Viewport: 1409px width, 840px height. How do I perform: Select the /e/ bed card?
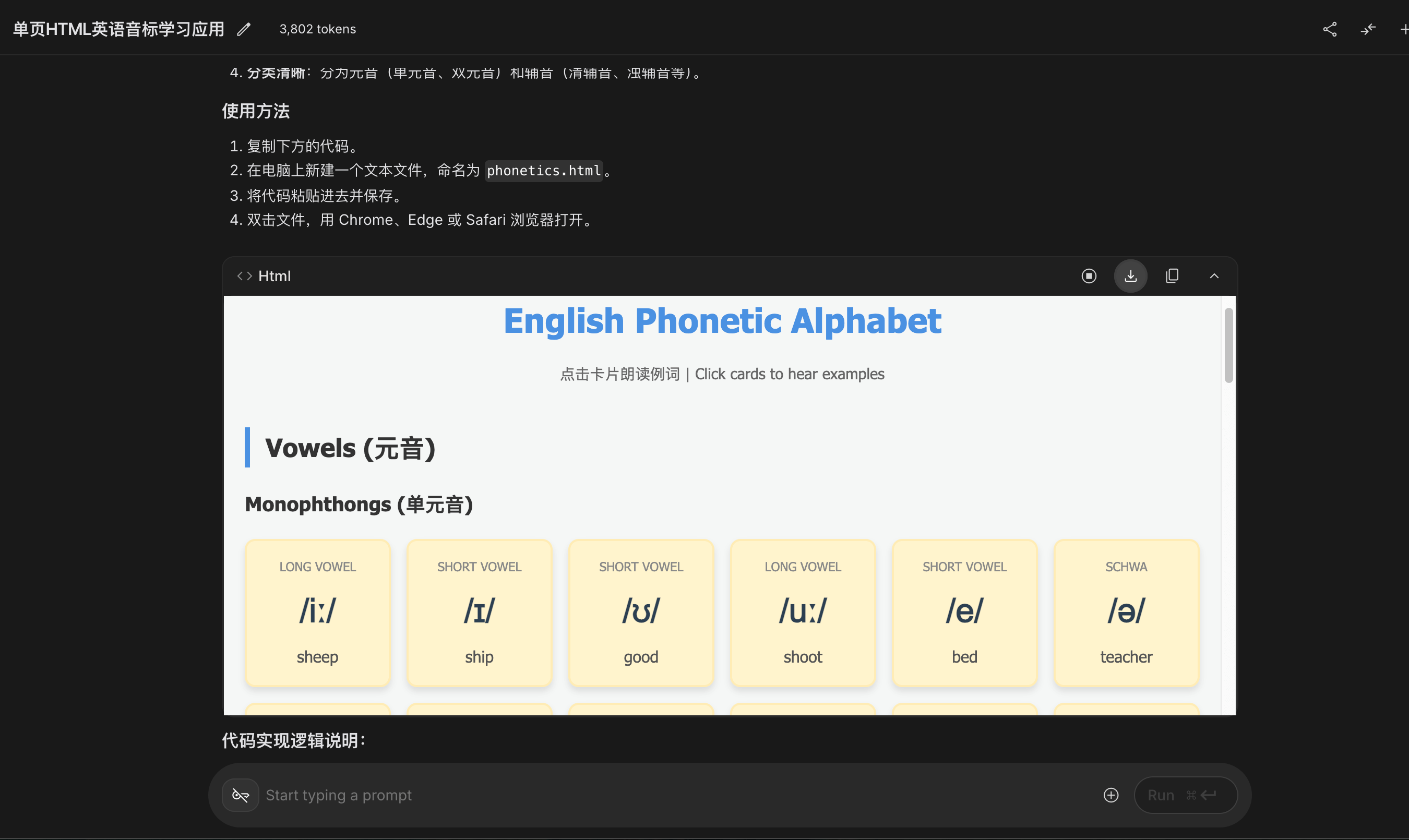(964, 613)
